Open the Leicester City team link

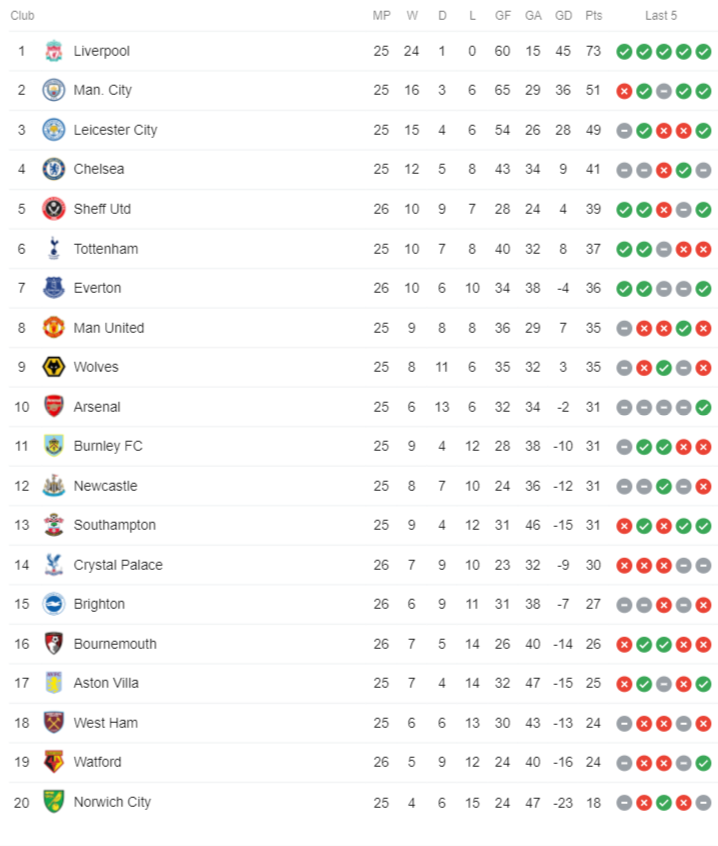[115, 130]
